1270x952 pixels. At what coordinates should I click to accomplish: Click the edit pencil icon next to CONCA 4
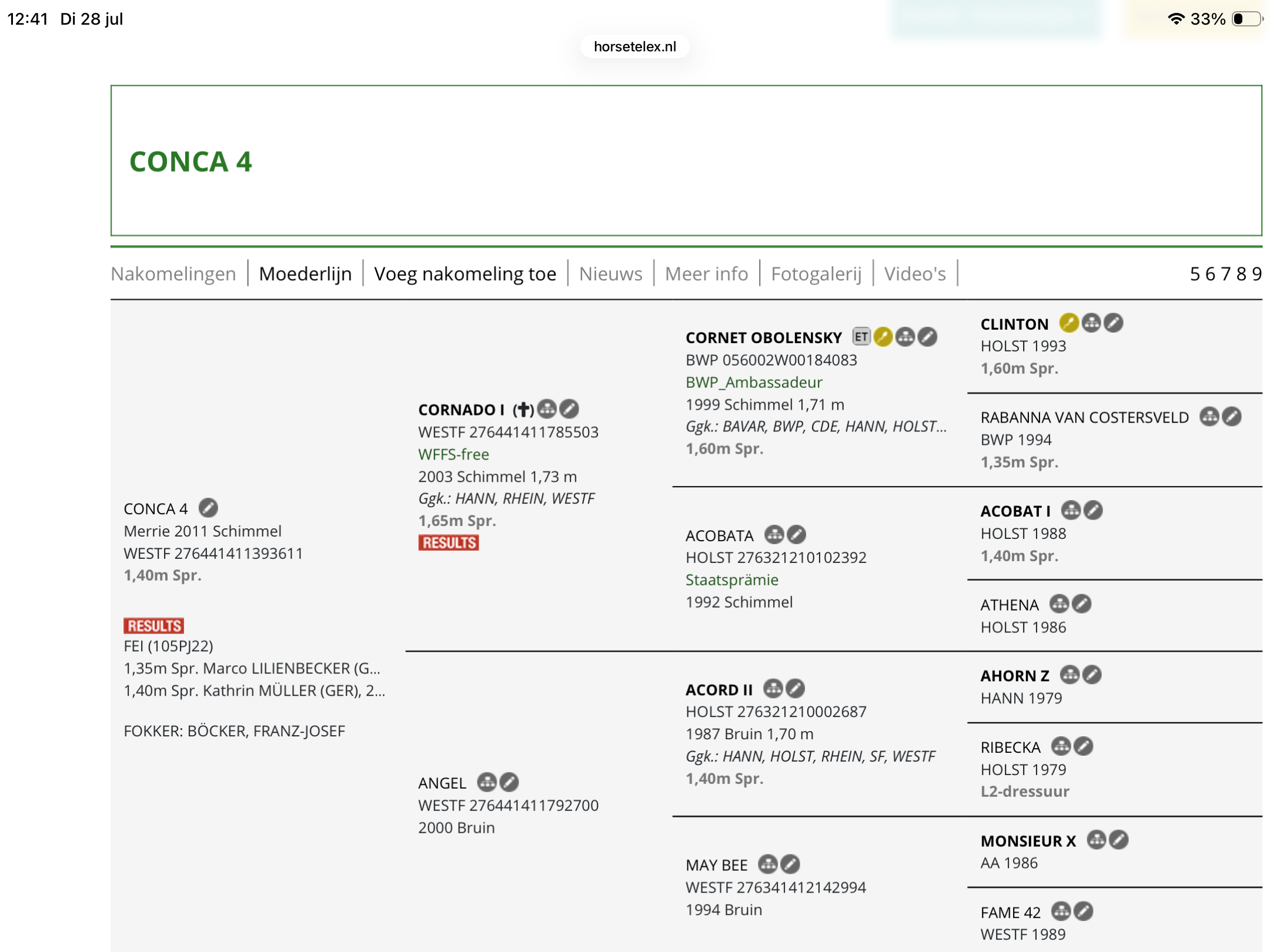click(208, 508)
